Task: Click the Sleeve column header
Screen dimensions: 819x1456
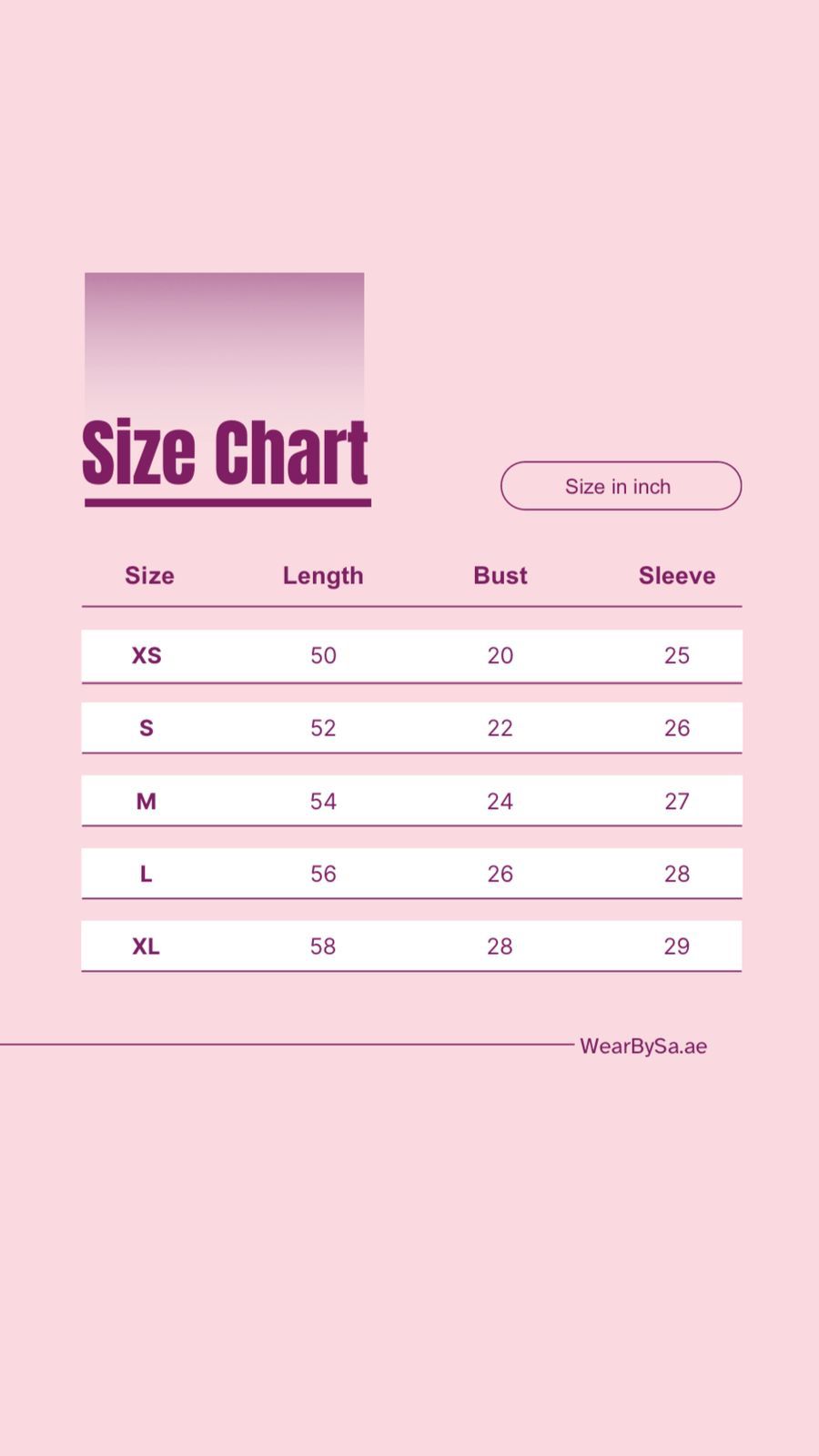Action: pyautogui.click(x=676, y=575)
